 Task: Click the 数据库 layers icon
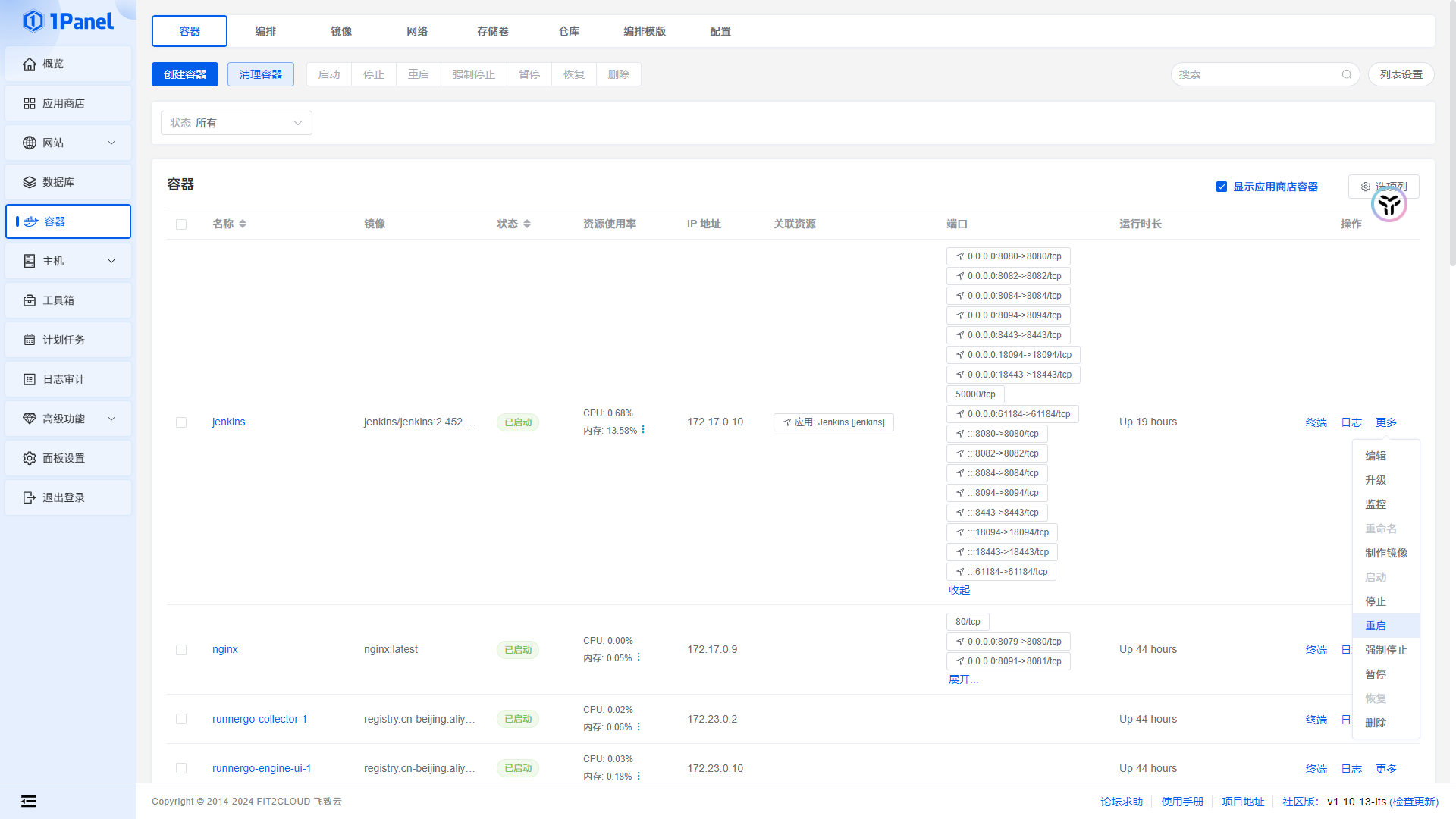point(30,182)
